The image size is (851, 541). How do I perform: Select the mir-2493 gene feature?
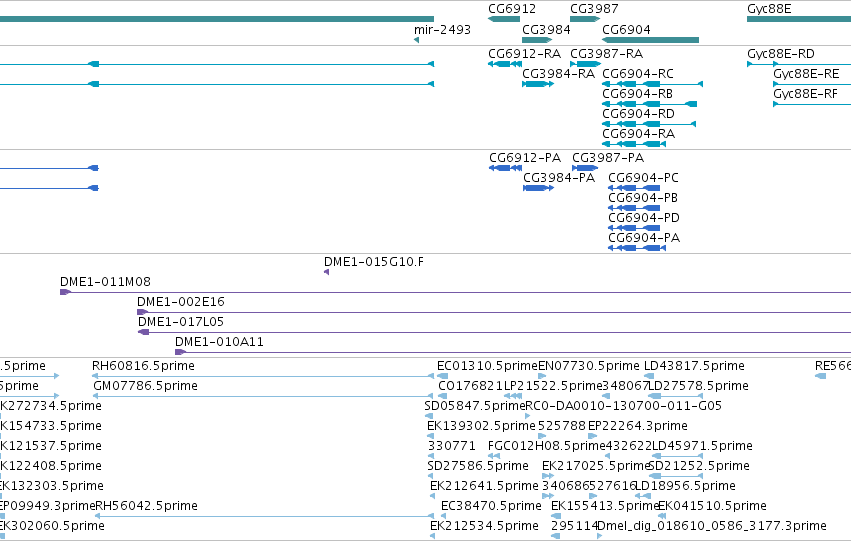[416, 40]
